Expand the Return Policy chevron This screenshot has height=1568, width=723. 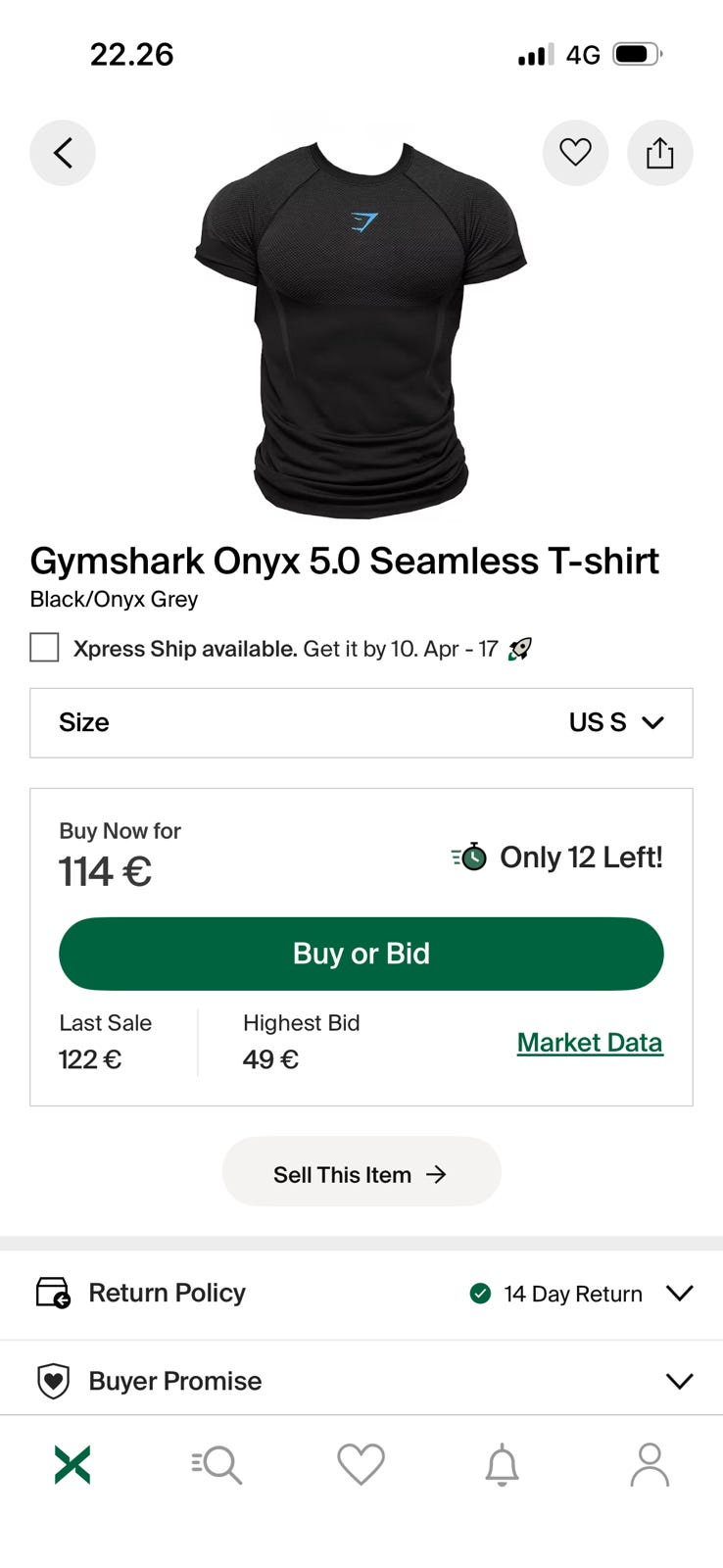(x=679, y=1293)
